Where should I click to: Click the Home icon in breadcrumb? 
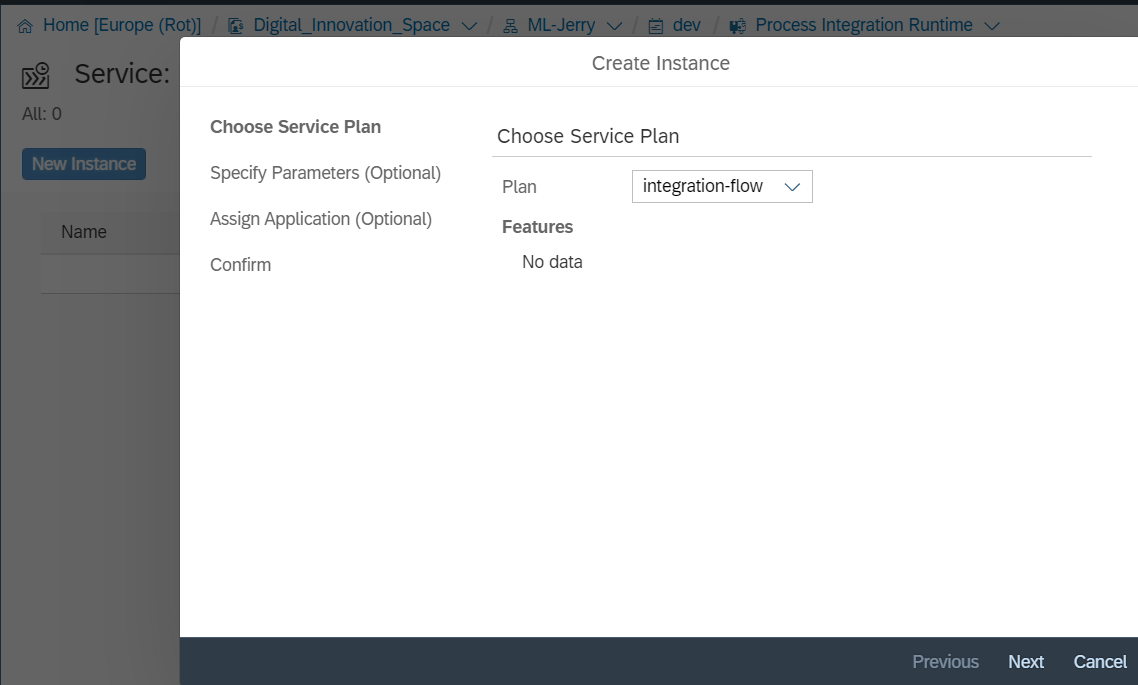coord(26,25)
